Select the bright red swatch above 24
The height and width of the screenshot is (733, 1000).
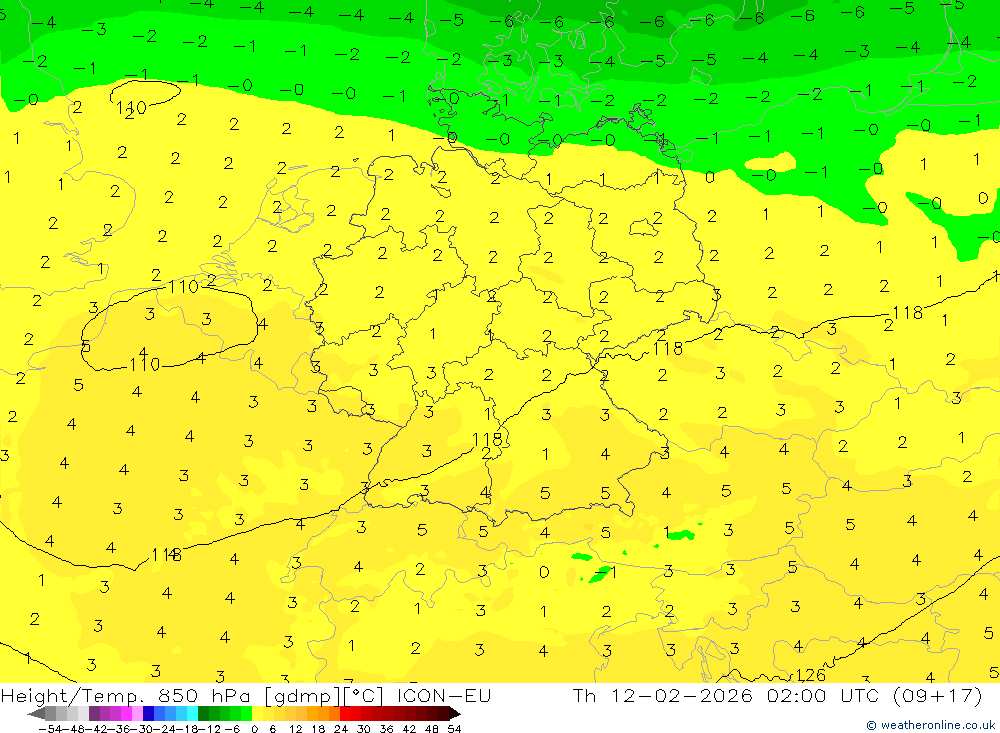click(345, 714)
